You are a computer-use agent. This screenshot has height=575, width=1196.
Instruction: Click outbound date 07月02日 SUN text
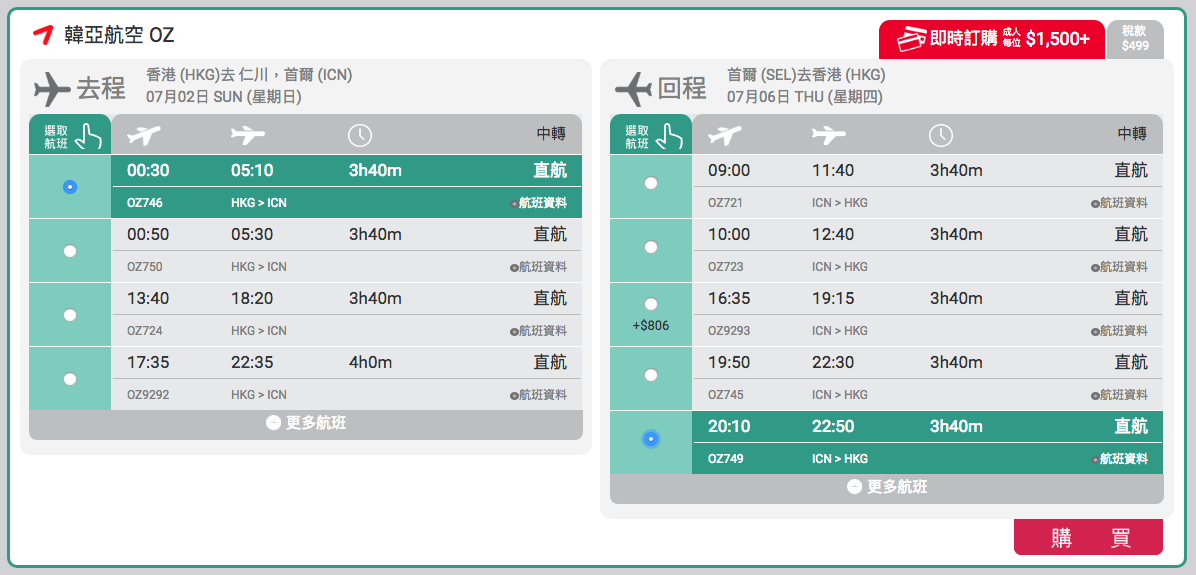pos(223,97)
